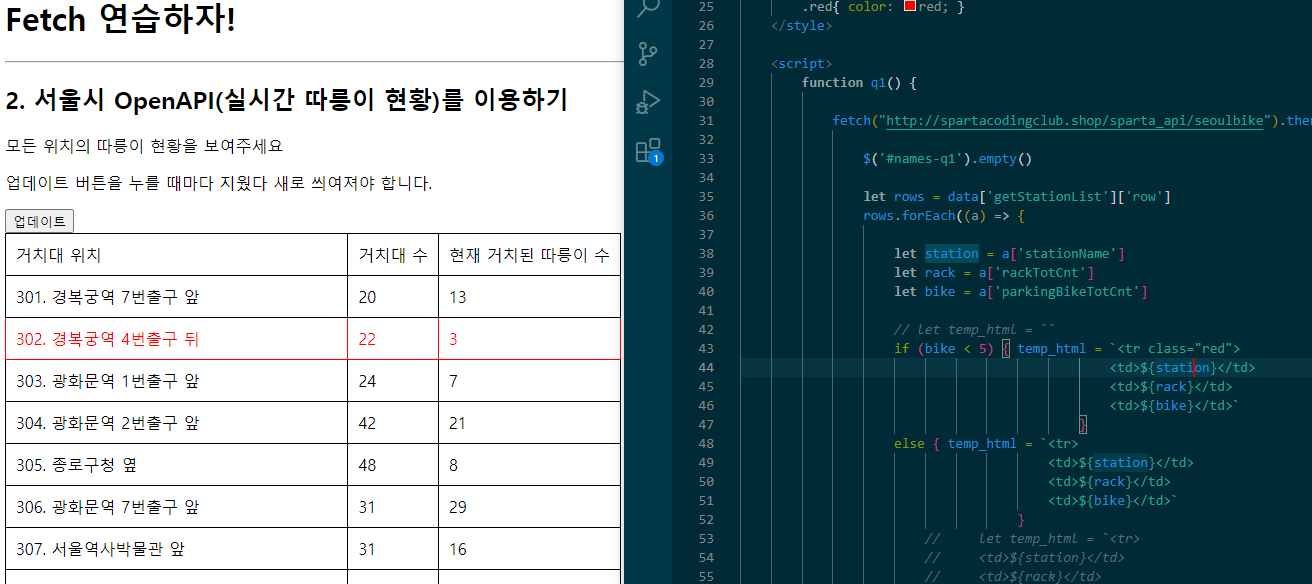The width and height of the screenshot is (1312, 584).
Task: Click the '306. 광화문역 7번출구 앞' cell
Action: (176, 507)
